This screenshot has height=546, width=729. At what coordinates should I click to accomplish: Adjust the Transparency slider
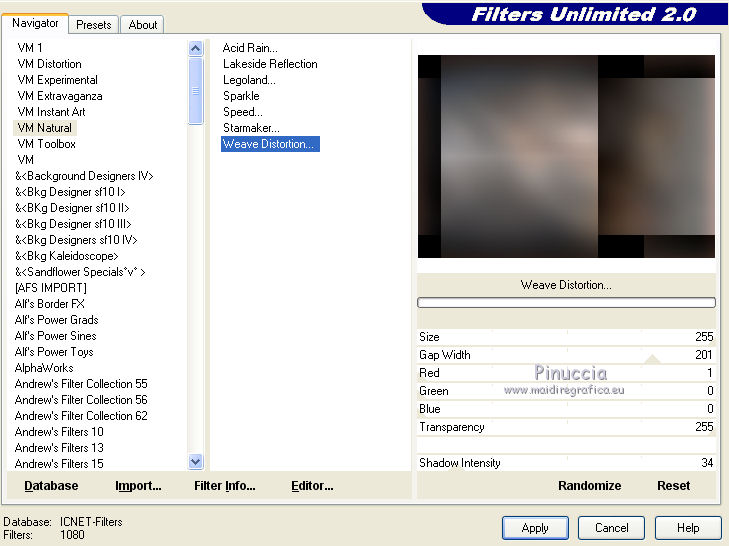[x=566, y=427]
